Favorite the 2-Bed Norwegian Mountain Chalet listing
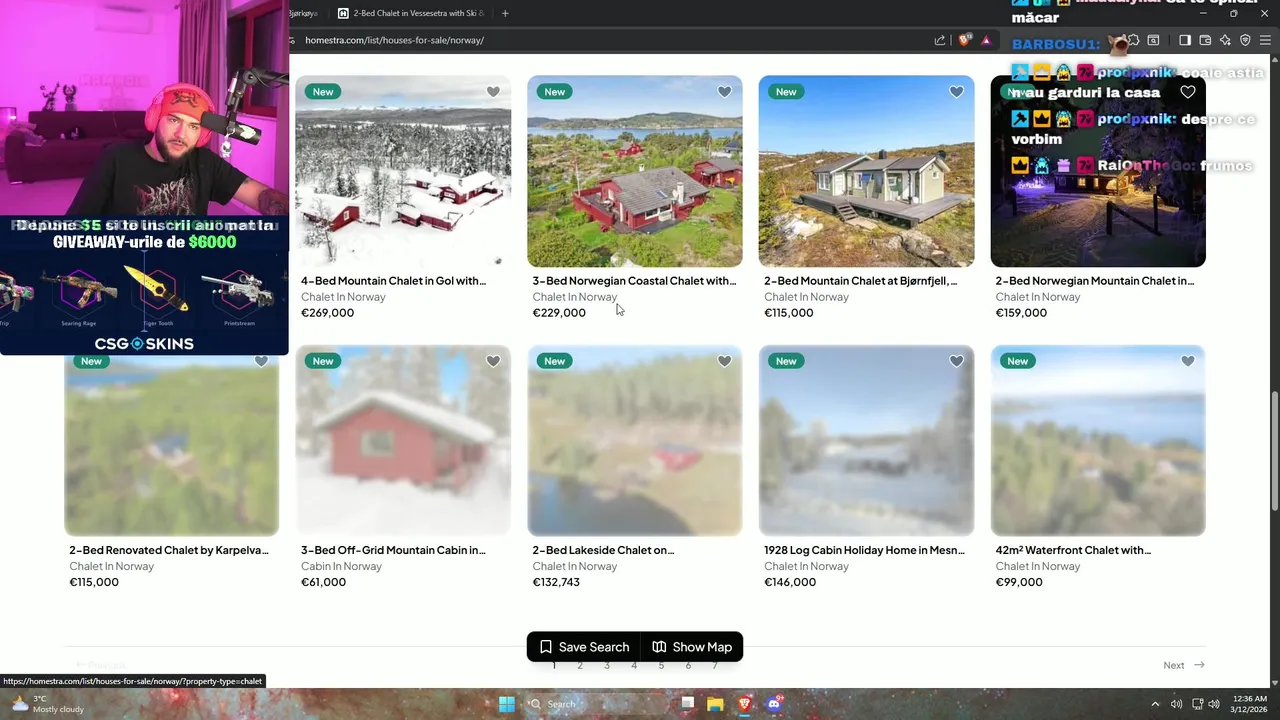This screenshot has height=720, width=1280. (x=1187, y=92)
